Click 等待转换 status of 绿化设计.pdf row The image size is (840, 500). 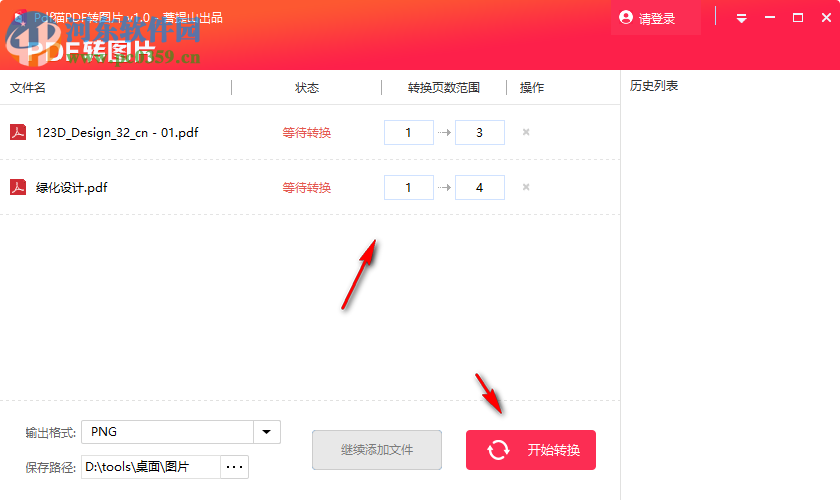pyautogui.click(x=306, y=188)
